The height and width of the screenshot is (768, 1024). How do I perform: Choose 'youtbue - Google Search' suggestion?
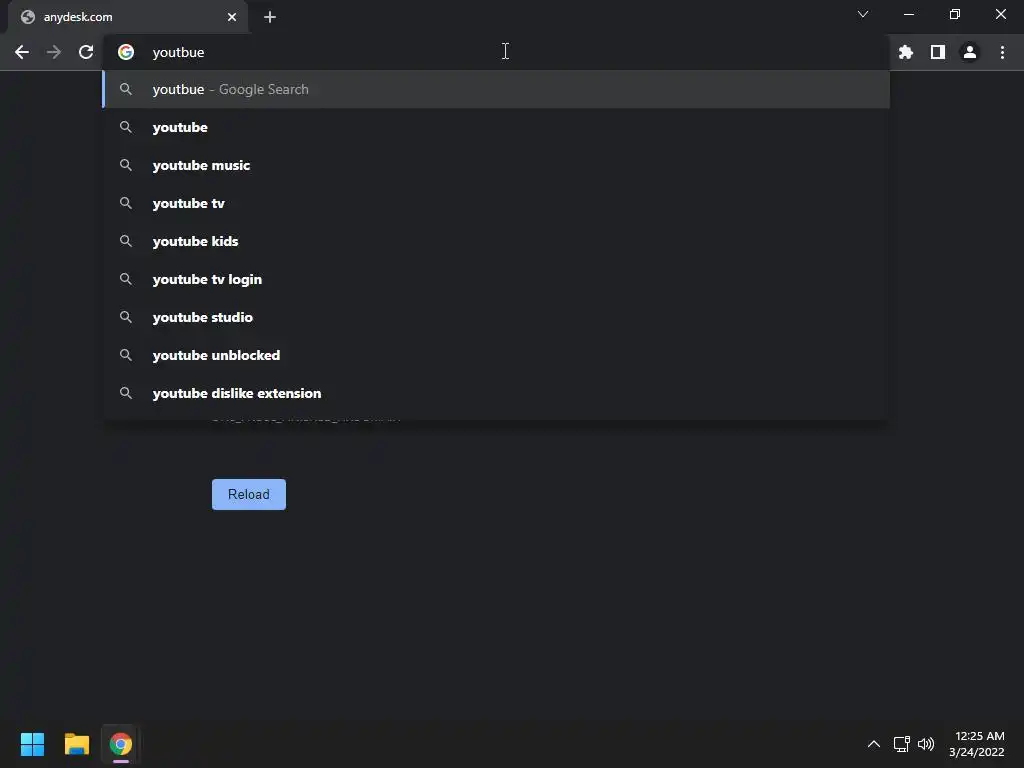click(x=496, y=89)
